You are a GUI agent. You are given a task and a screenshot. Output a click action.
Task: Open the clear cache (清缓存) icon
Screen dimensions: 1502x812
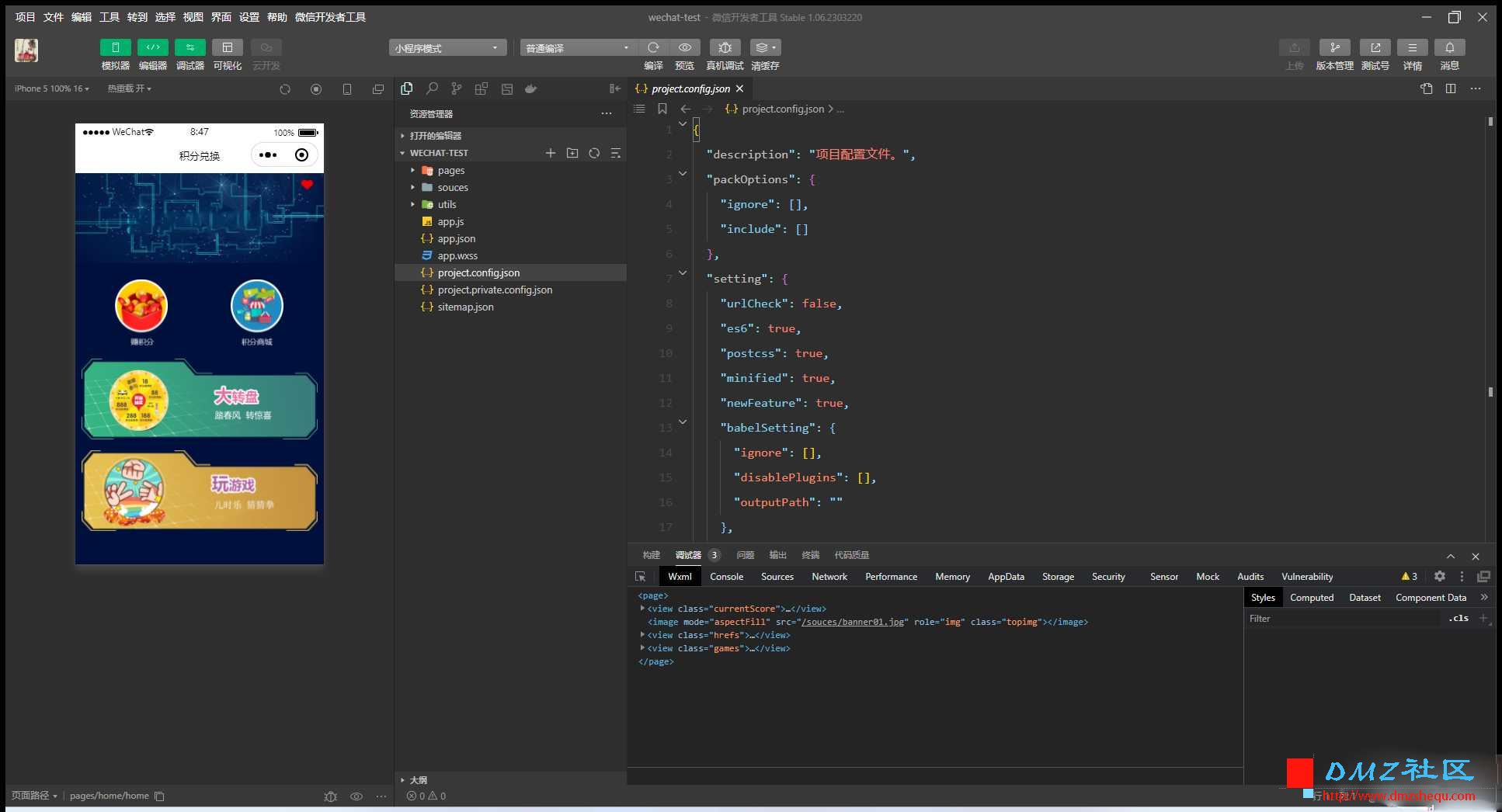pyautogui.click(x=765, y=47)
